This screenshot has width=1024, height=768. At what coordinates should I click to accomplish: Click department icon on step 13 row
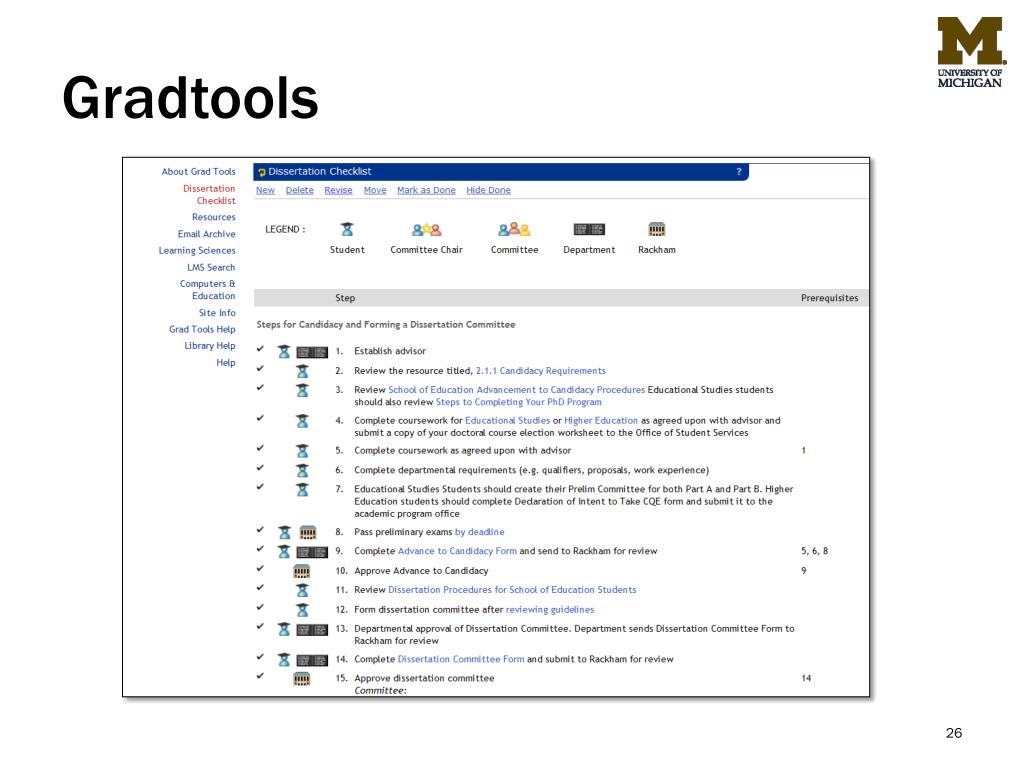click(312, 630)
